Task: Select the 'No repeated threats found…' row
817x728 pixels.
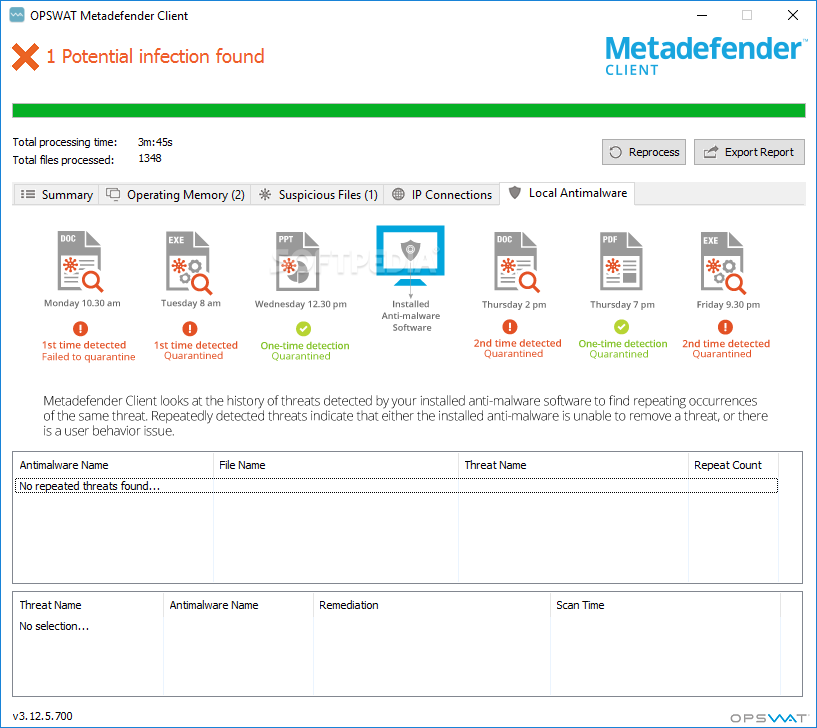Action: coord(397,486)
